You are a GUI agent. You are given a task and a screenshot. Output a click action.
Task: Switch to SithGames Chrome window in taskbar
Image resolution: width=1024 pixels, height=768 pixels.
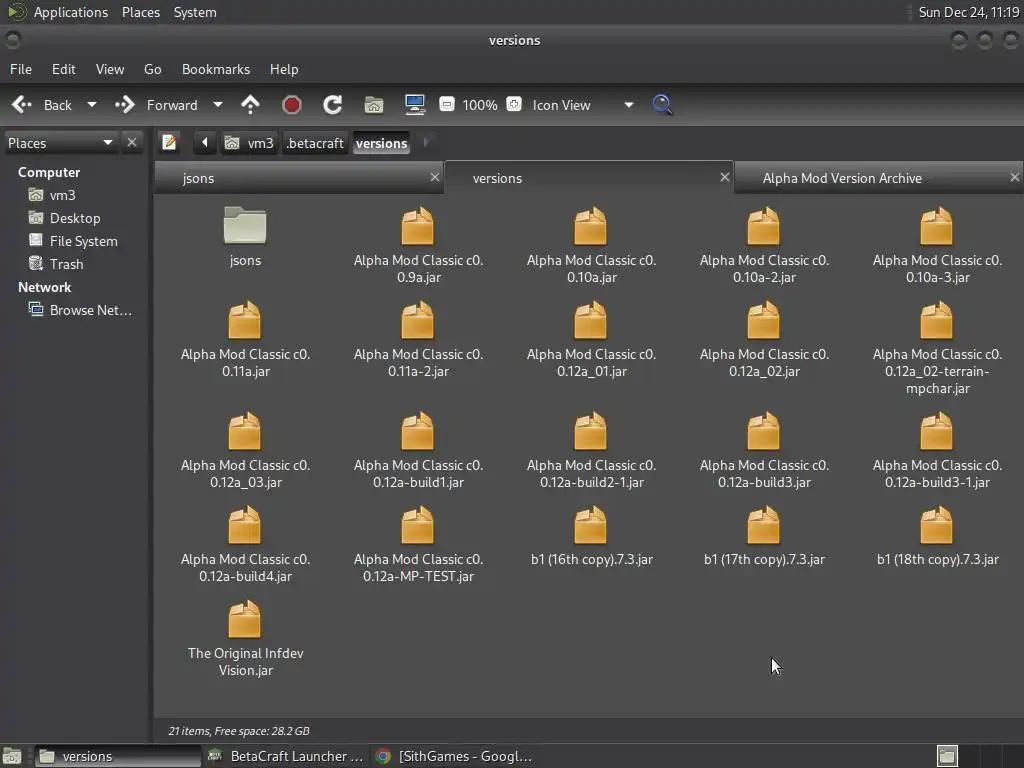coord(455,756)
